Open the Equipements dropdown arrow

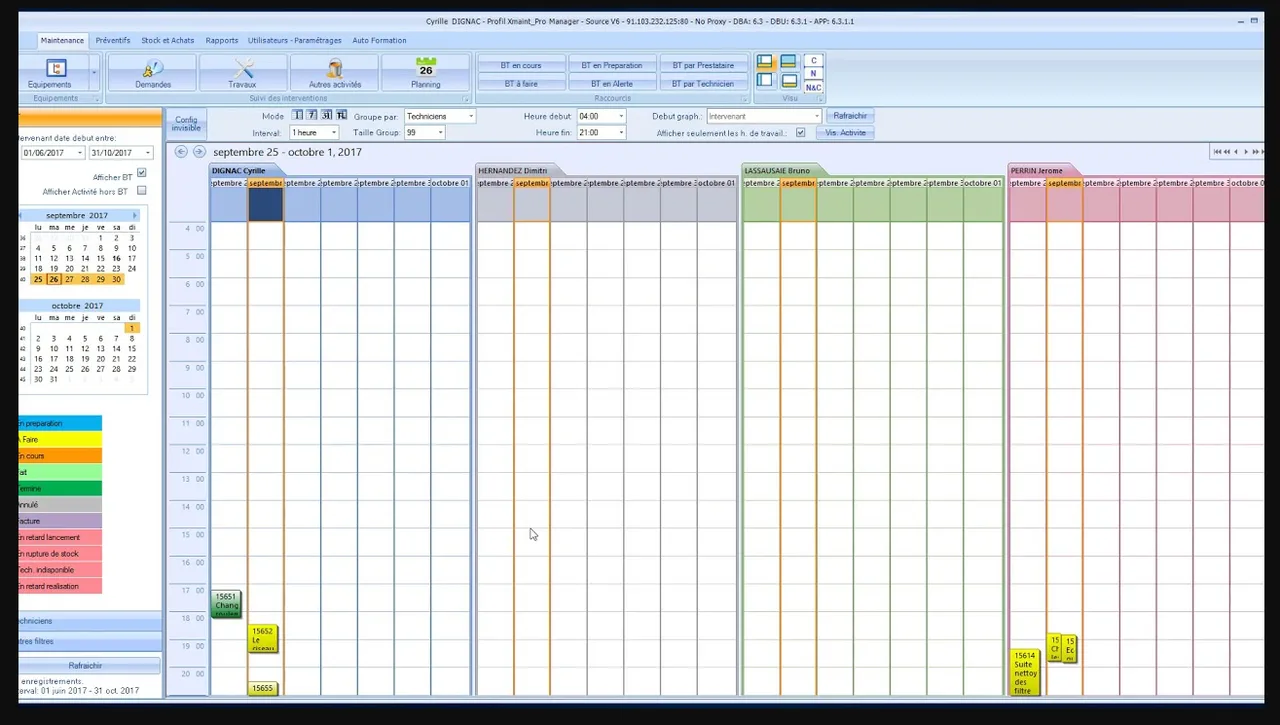point(95,73)
